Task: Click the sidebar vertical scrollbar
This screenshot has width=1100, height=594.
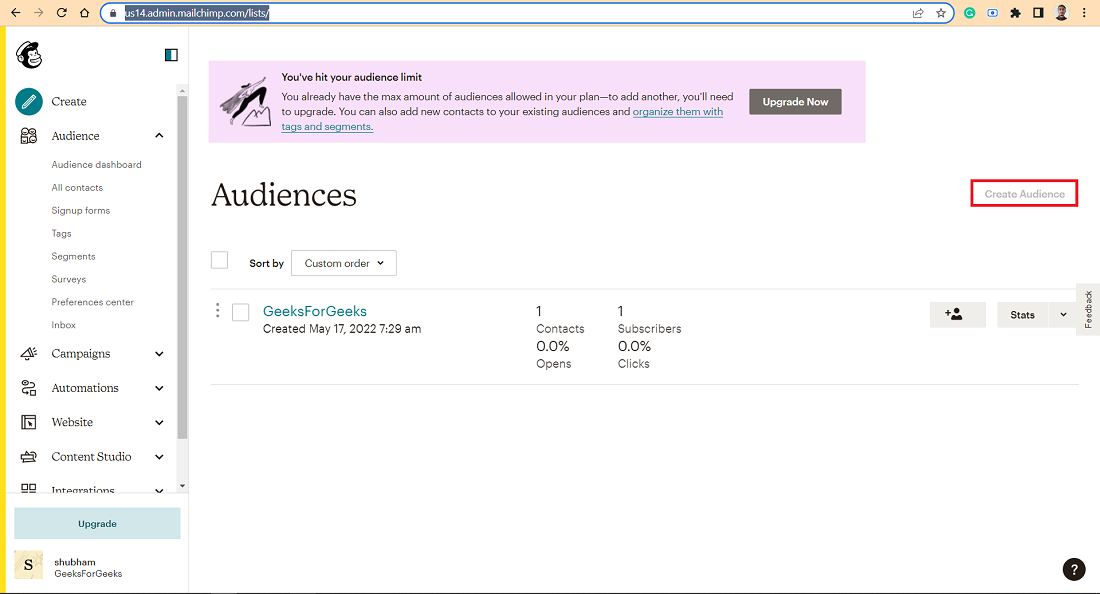Action: coord(182,266)
